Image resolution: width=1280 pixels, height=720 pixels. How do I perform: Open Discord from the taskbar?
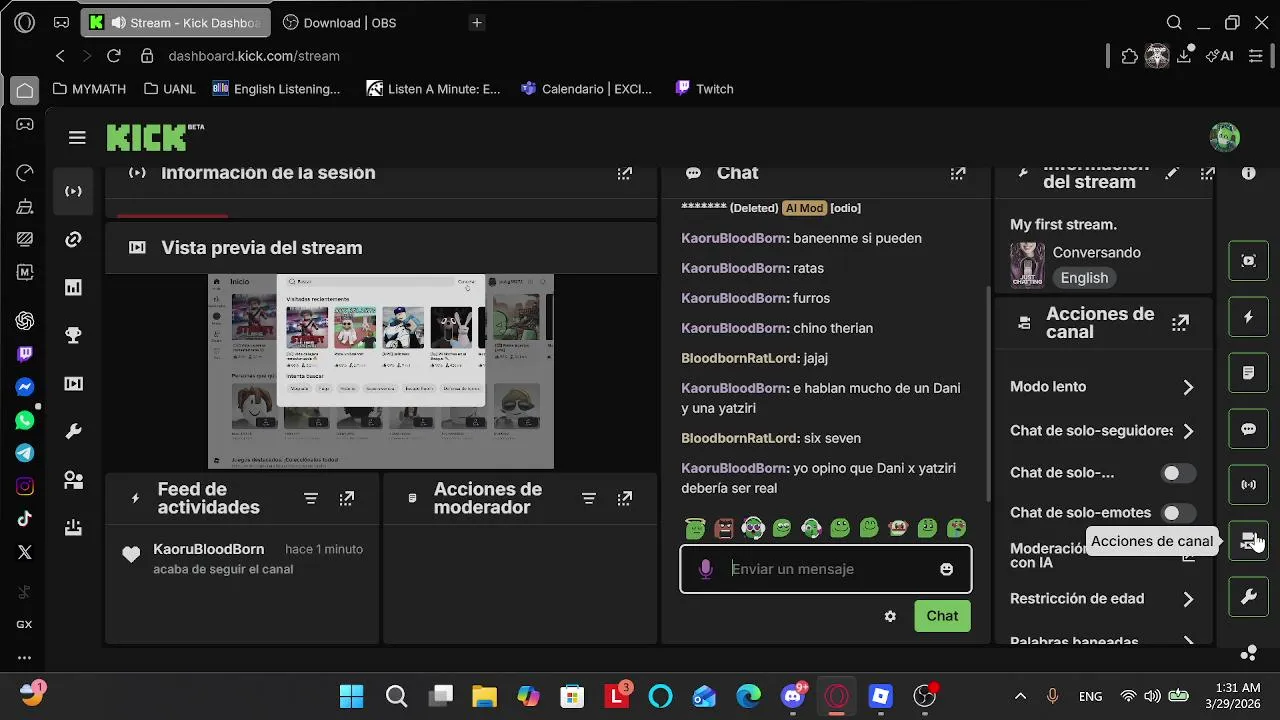pyautogui.click(x=794, y=696)
